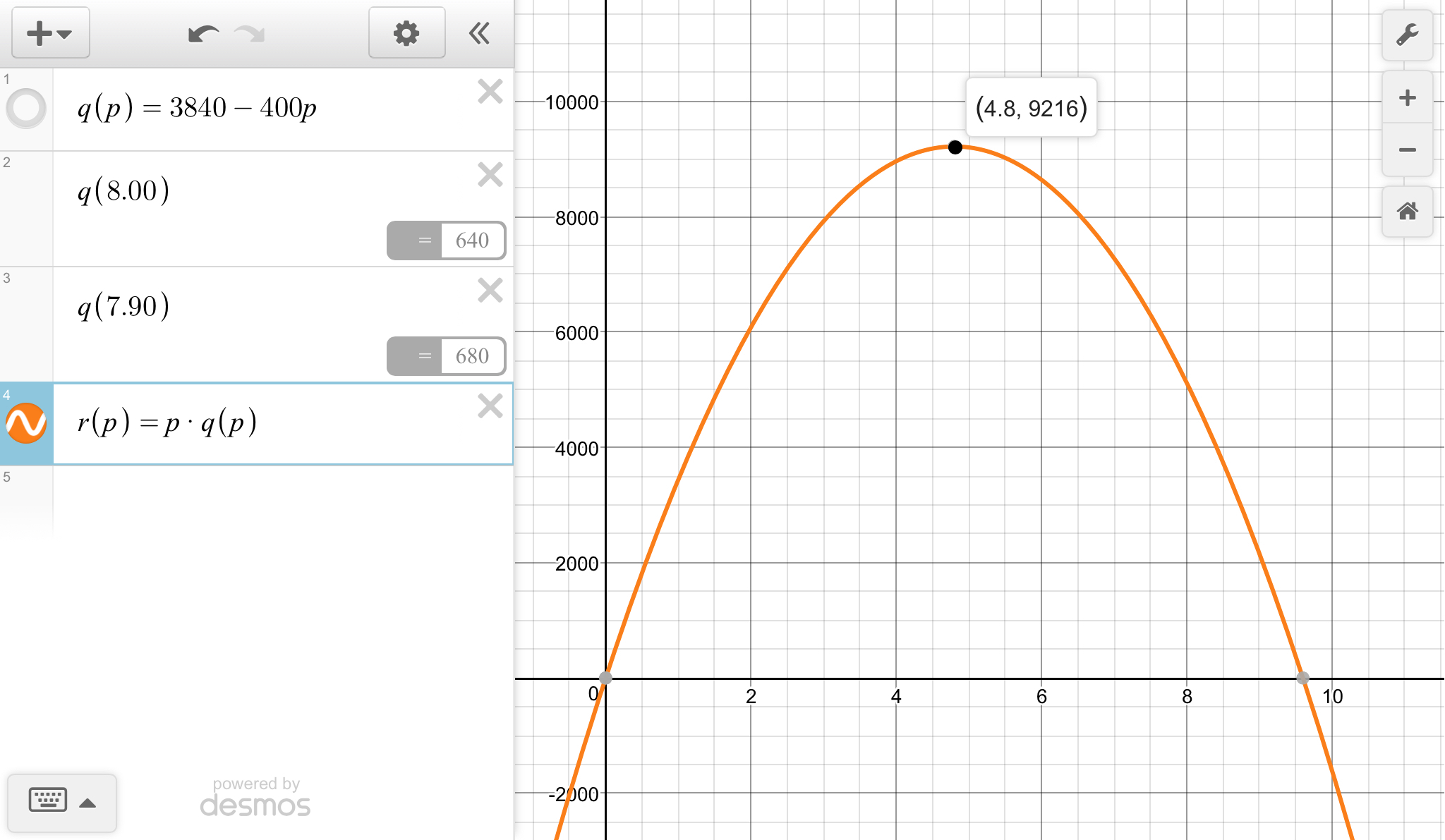Zoom in with the plus button
Viewport: 1445px width, 840px height.
[x=1407, y=97]
